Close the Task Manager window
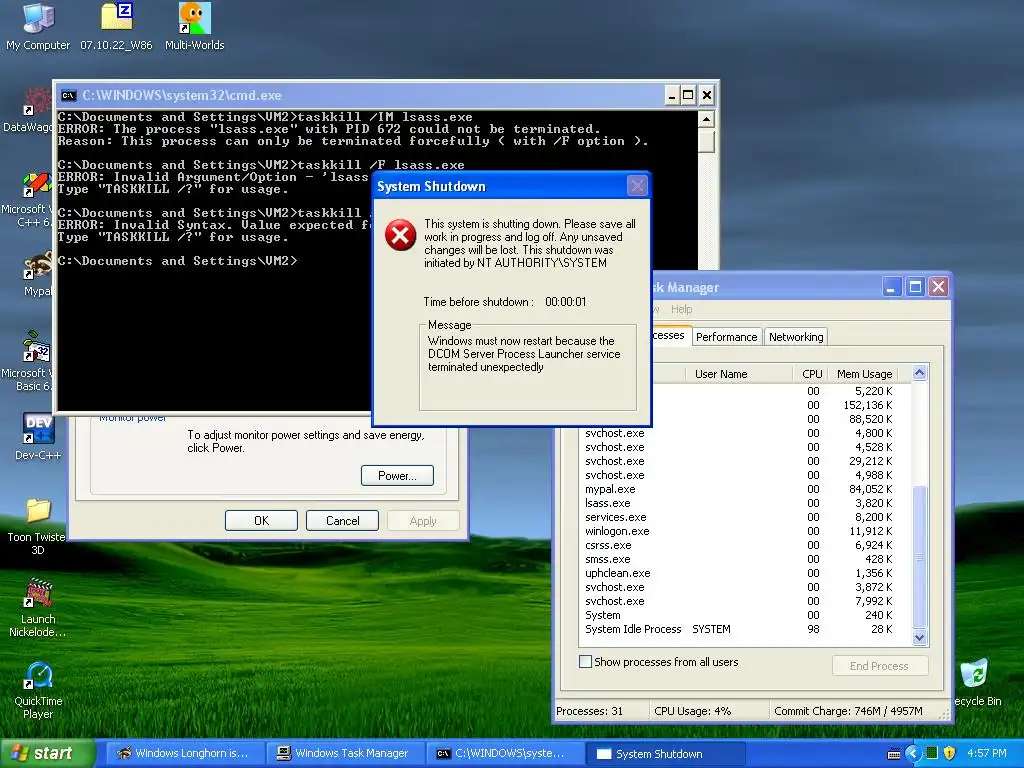This screenshot has height=768, width=1024. click(938, 287)
